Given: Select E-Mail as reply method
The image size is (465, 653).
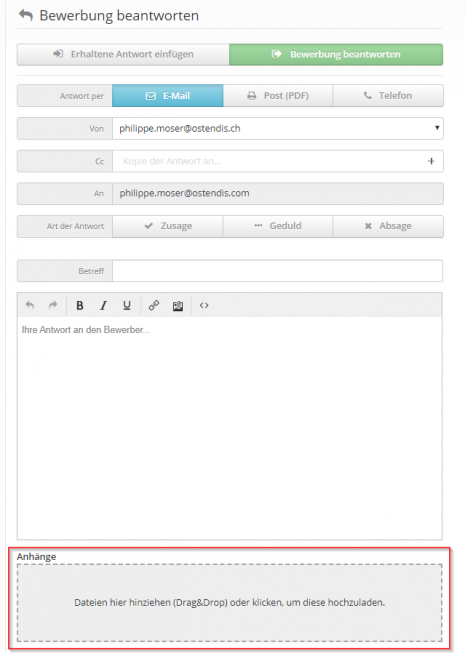Looking at the screenshot, I should [168, 96].
